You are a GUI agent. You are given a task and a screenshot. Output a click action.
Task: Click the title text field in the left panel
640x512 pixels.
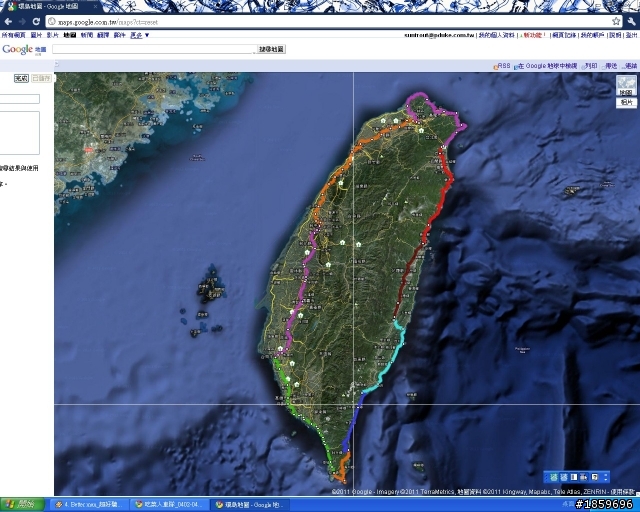(x=19, y=99)
